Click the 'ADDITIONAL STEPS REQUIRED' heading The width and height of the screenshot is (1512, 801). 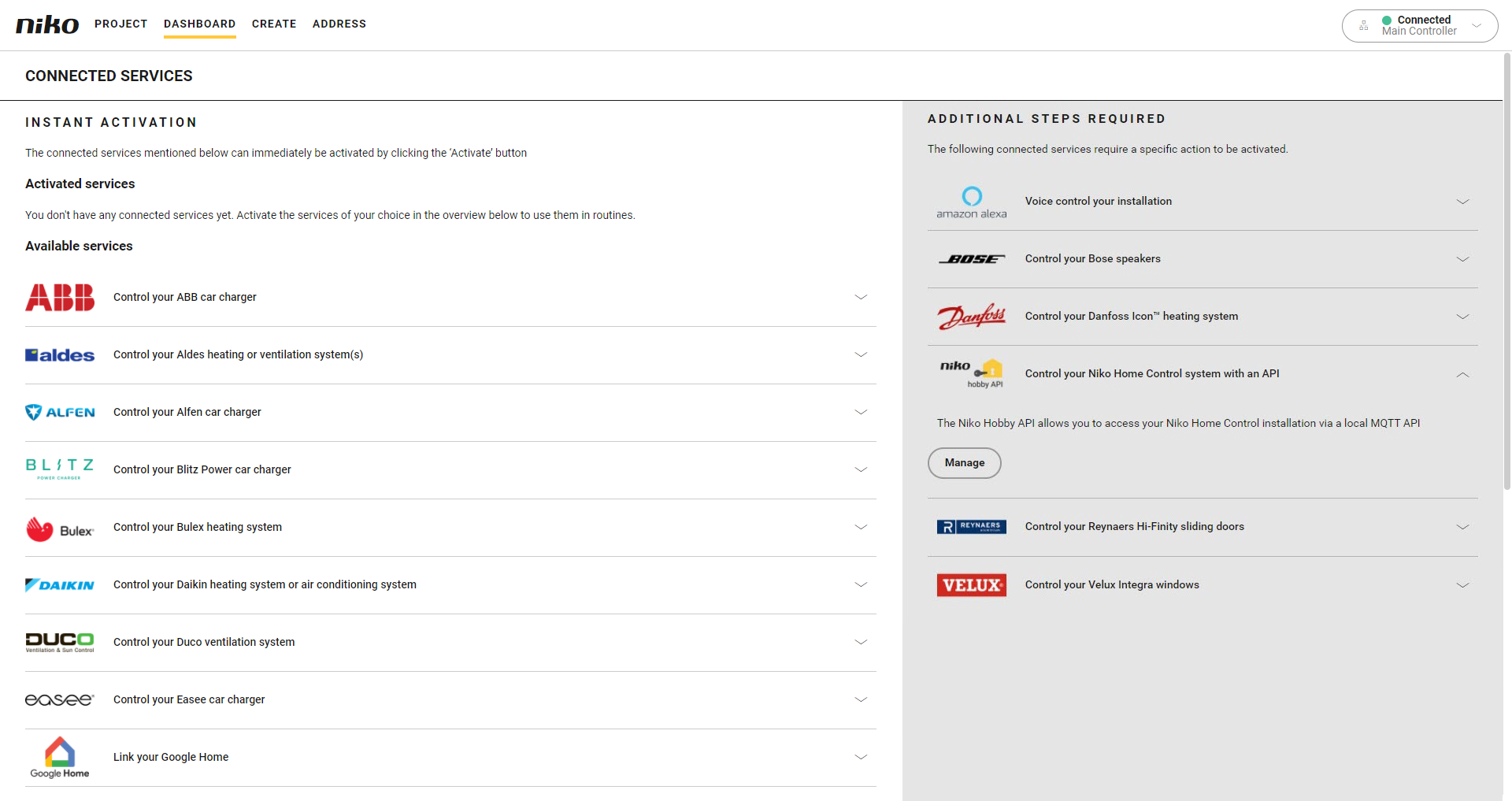click(x=1047, y=119)
